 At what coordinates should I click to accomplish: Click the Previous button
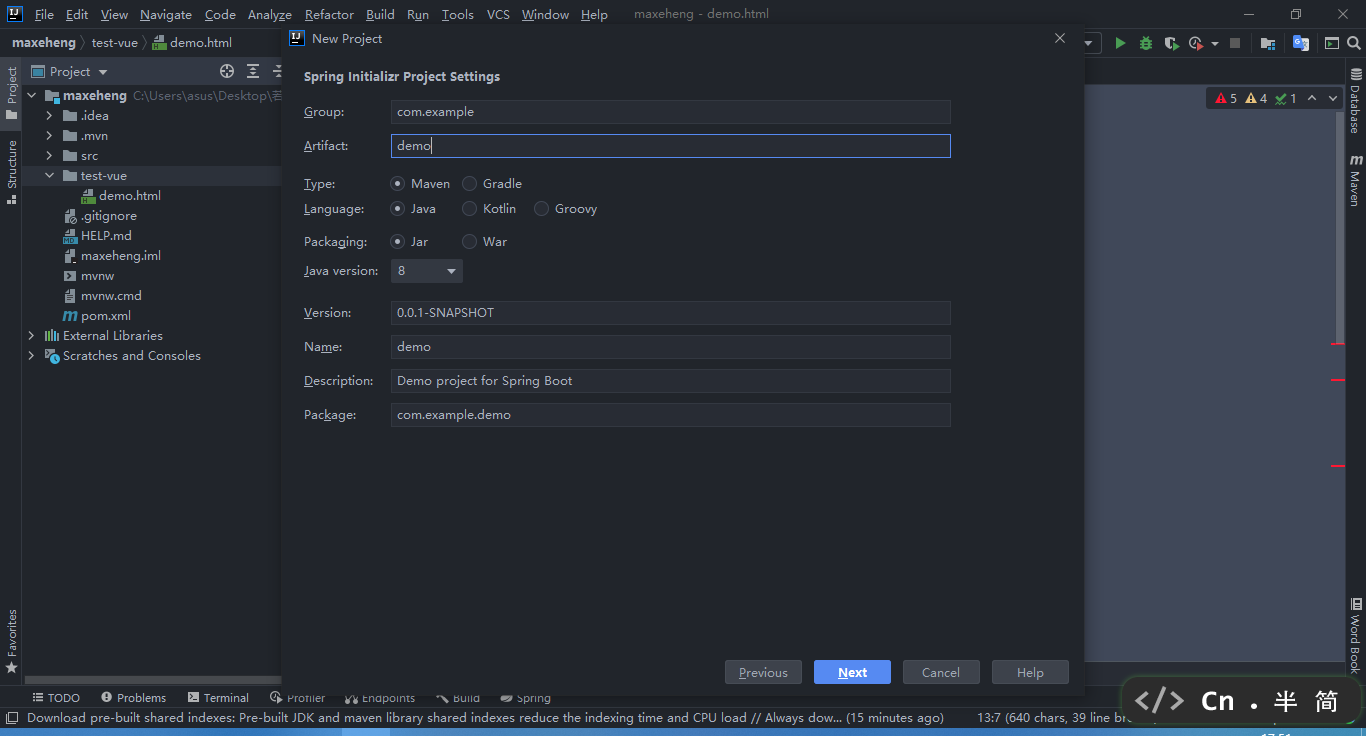(763, 672)
